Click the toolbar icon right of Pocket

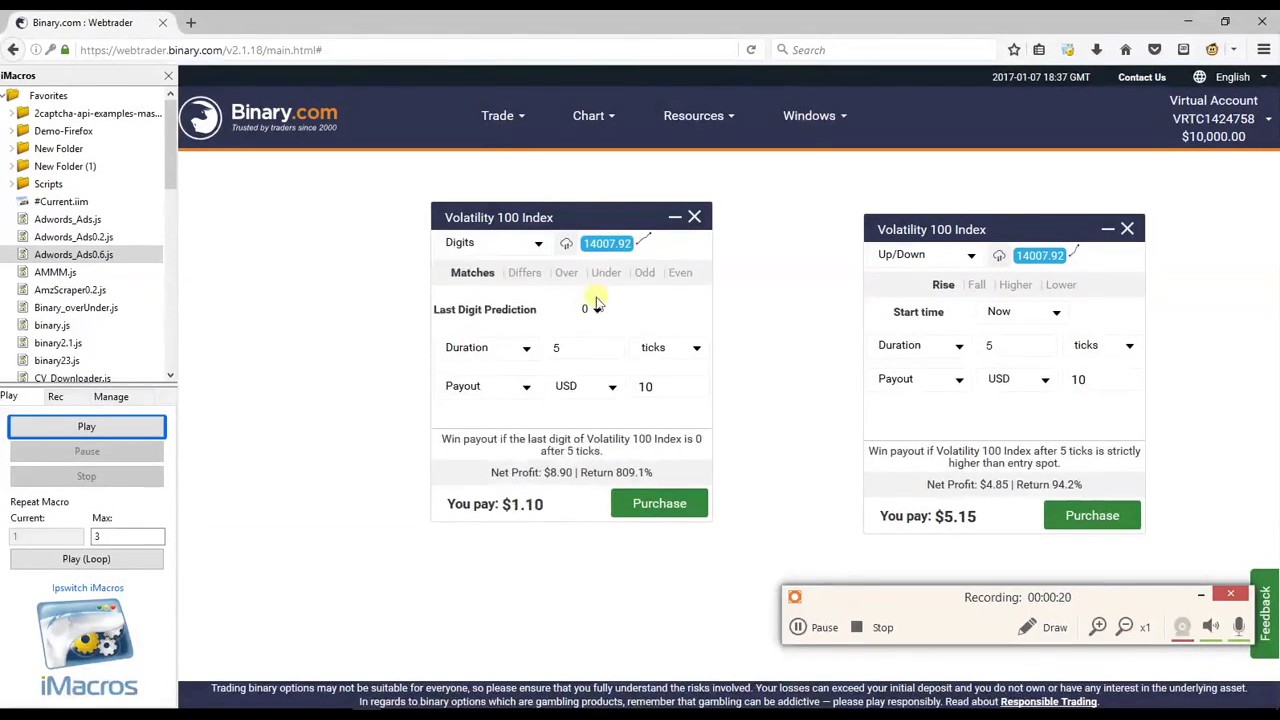pyautogui.click(x=1183, y=50)
